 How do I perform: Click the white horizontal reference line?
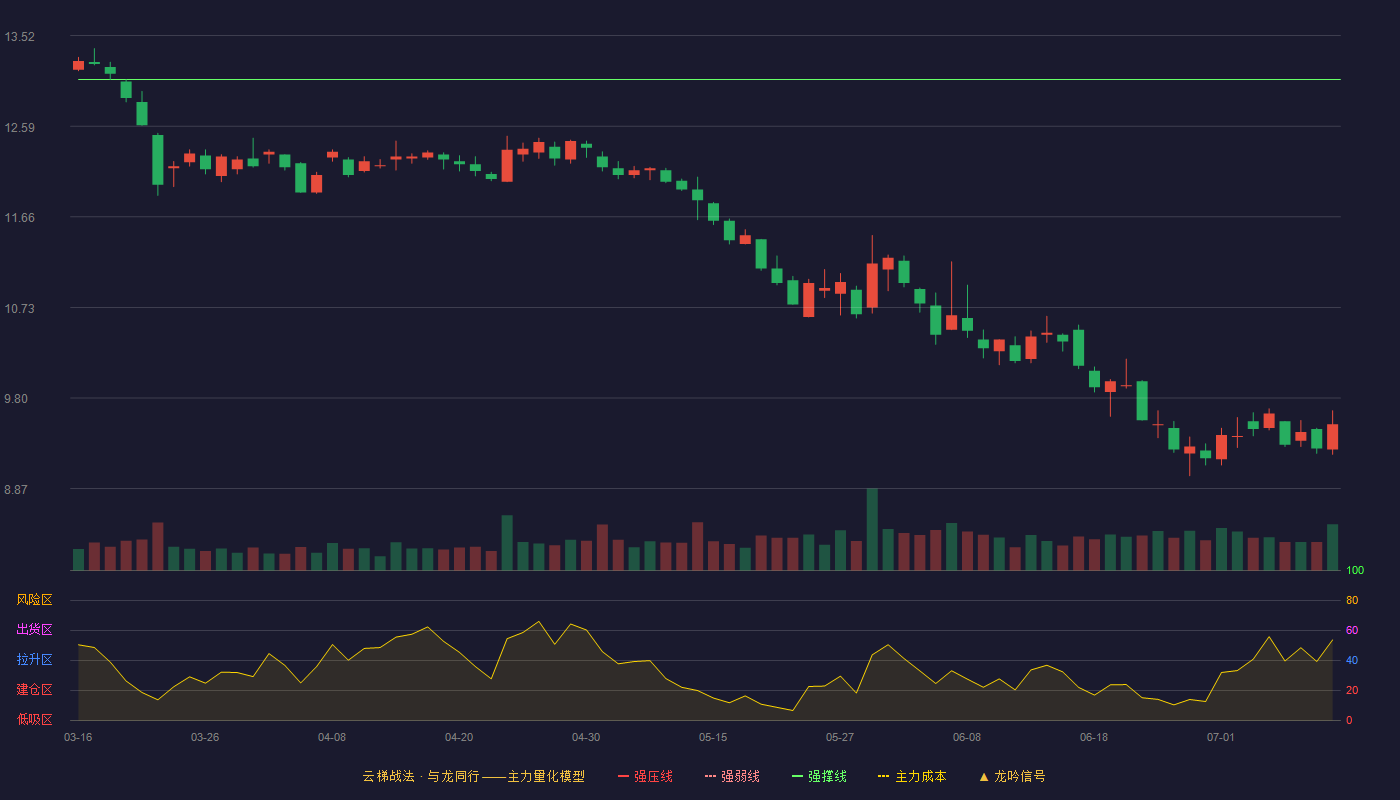[709, 79]
